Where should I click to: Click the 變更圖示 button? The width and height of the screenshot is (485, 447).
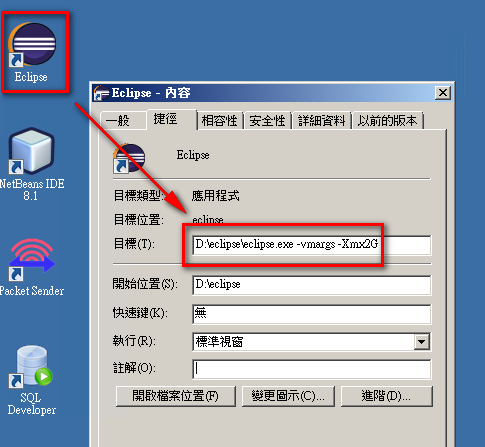coord(288,396)
